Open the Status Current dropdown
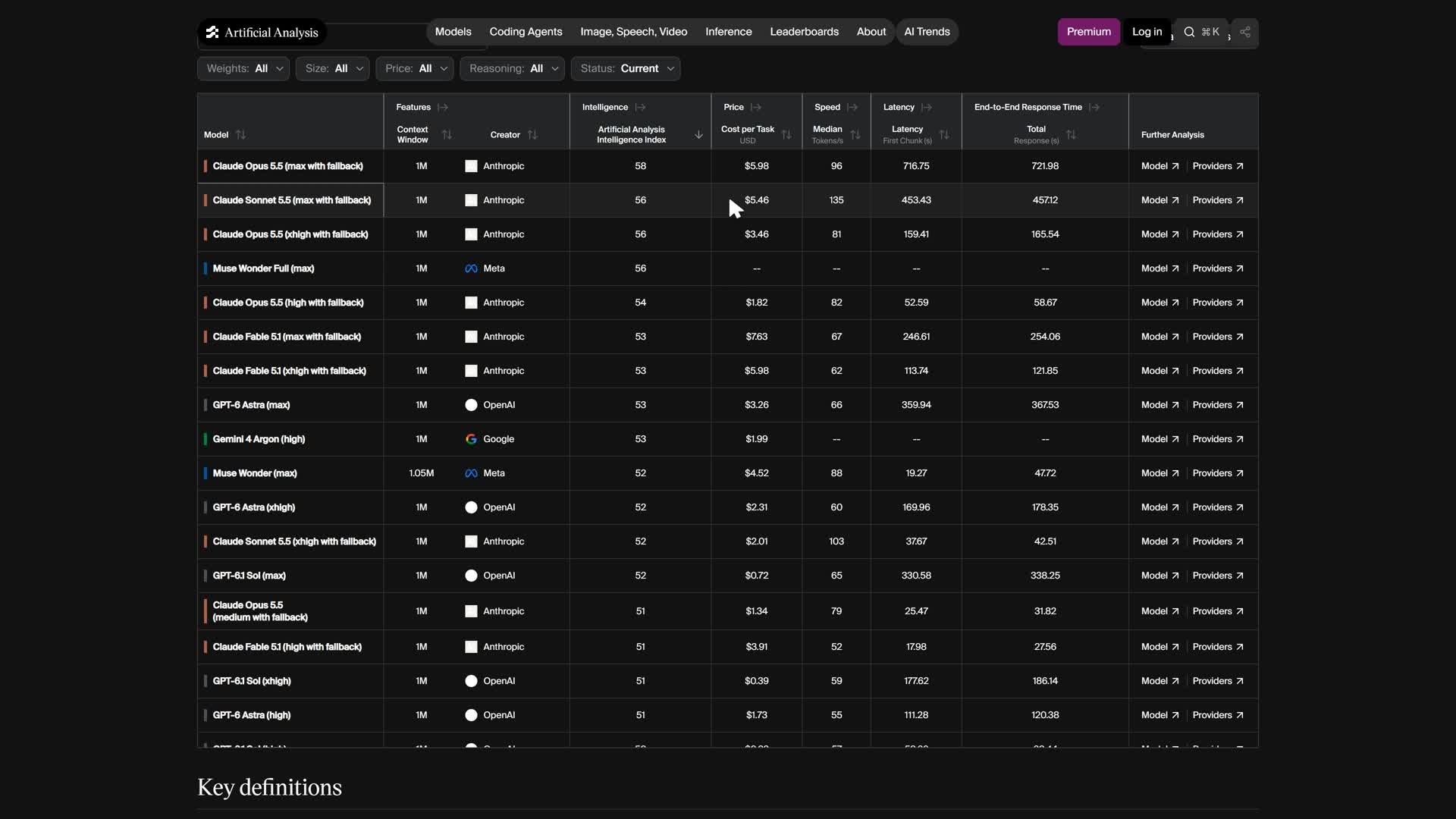The width and height of the screenshot is (1456, 819). [626, 68]
